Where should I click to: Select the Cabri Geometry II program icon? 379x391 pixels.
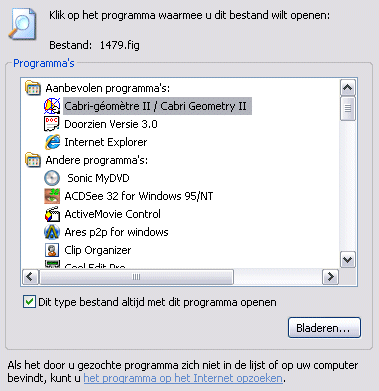pos(52,106)
